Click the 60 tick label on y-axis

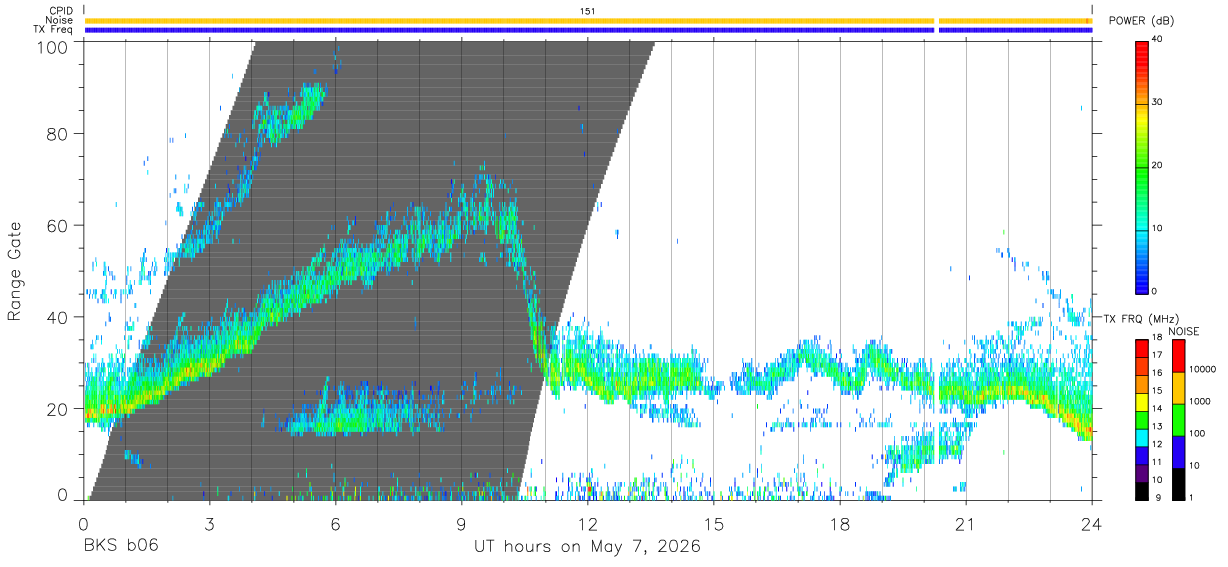[56, 227]
